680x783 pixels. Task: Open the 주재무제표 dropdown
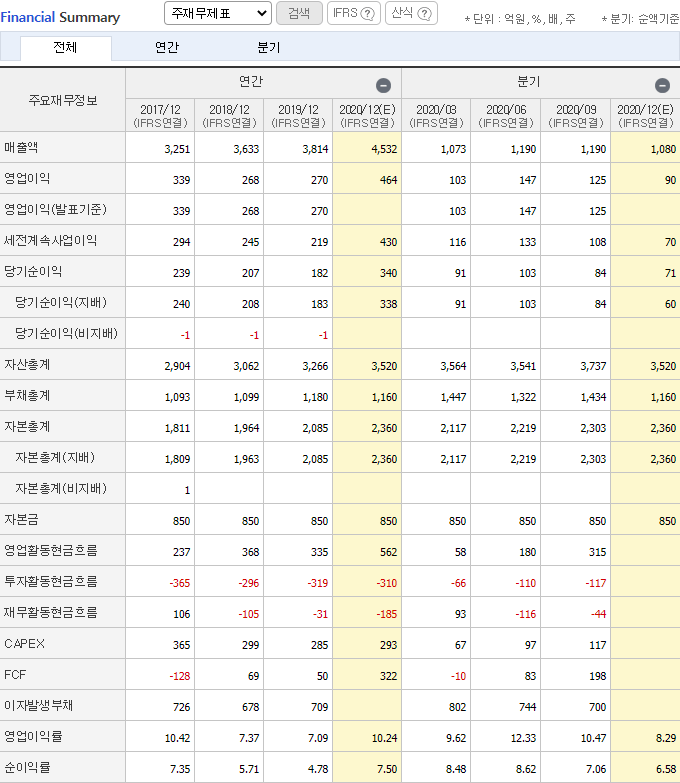218,13
